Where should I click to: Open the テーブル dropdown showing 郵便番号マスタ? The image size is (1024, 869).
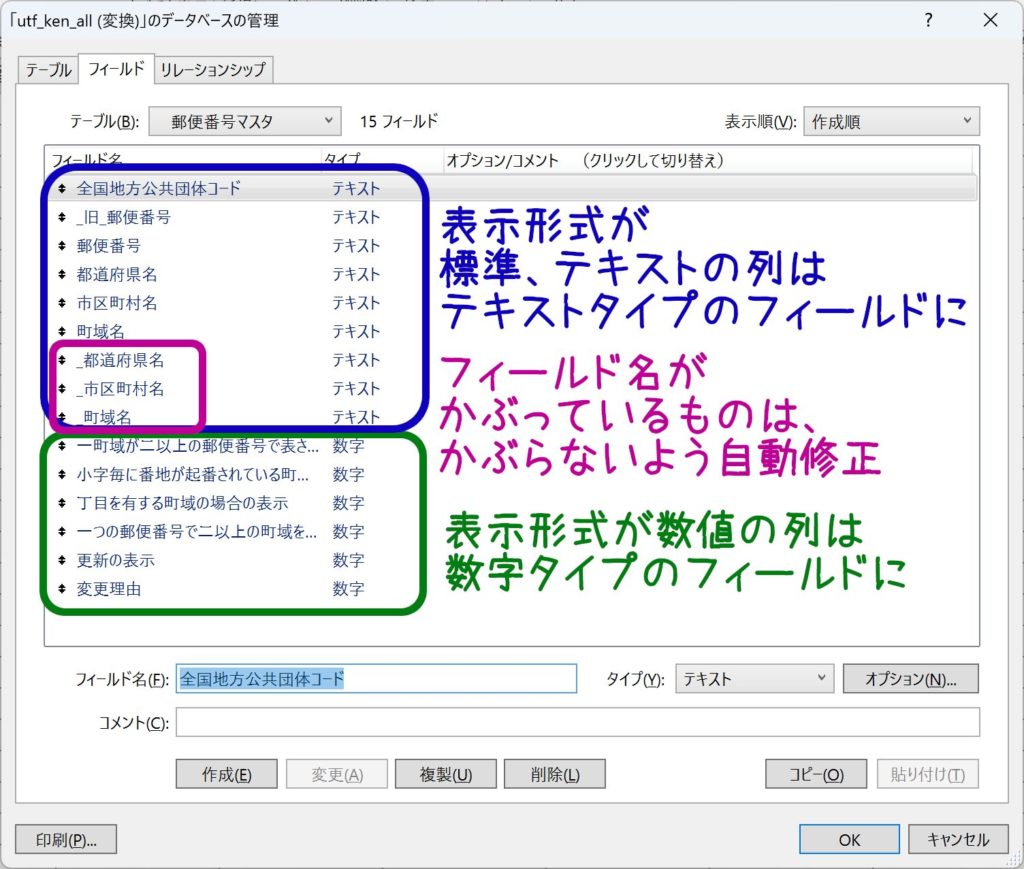point(244,122)
